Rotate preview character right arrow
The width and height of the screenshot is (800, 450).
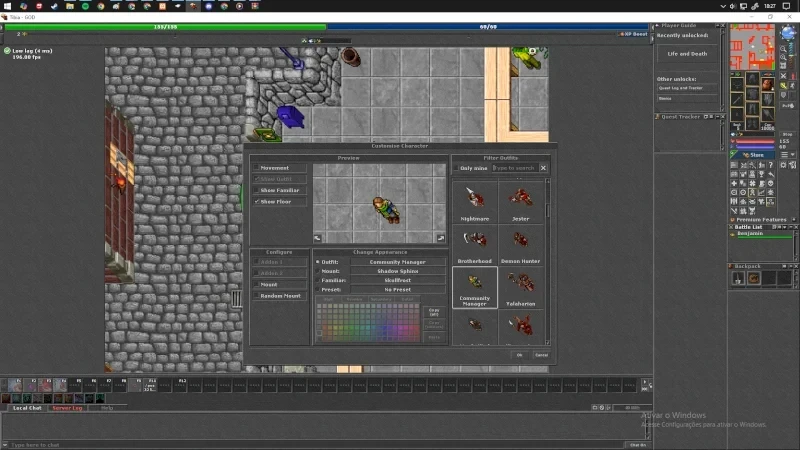point(441,238)
